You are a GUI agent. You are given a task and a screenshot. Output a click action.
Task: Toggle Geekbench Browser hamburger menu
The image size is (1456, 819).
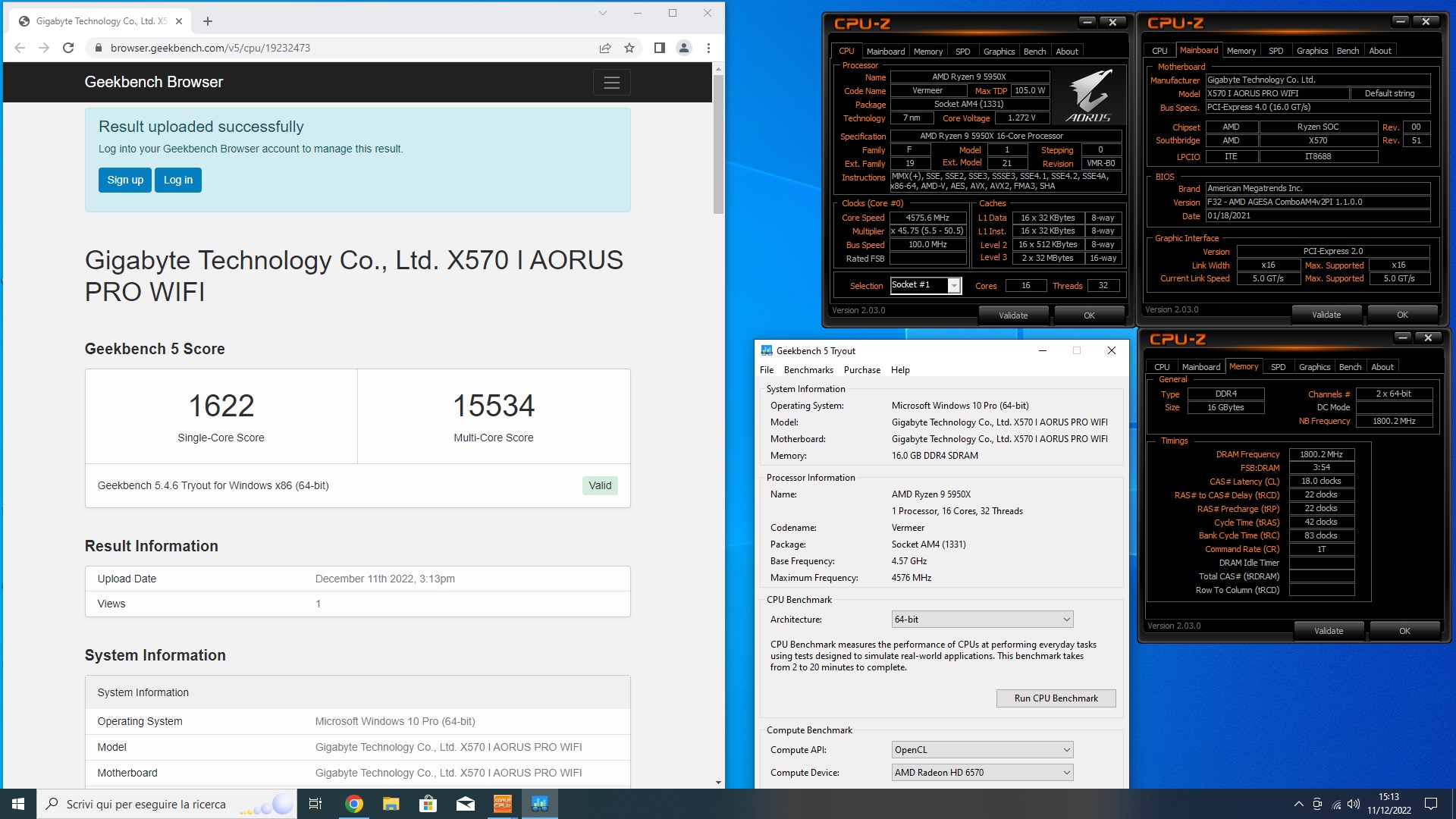[x=612, y=83]
